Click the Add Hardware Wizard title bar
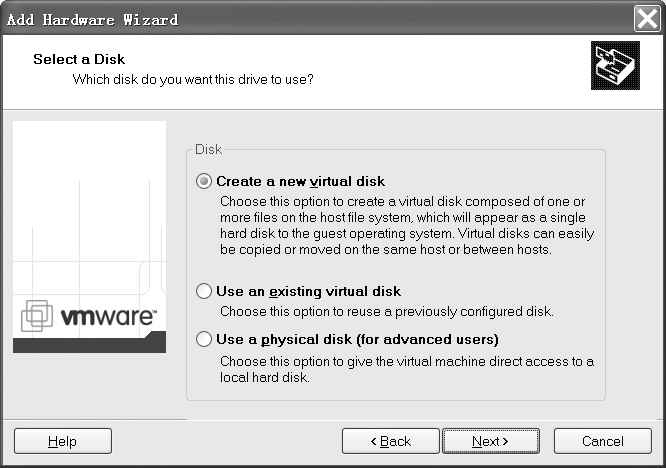Image resolution: width=666 pixels, height=468 pixels. (x=300, y=19)
